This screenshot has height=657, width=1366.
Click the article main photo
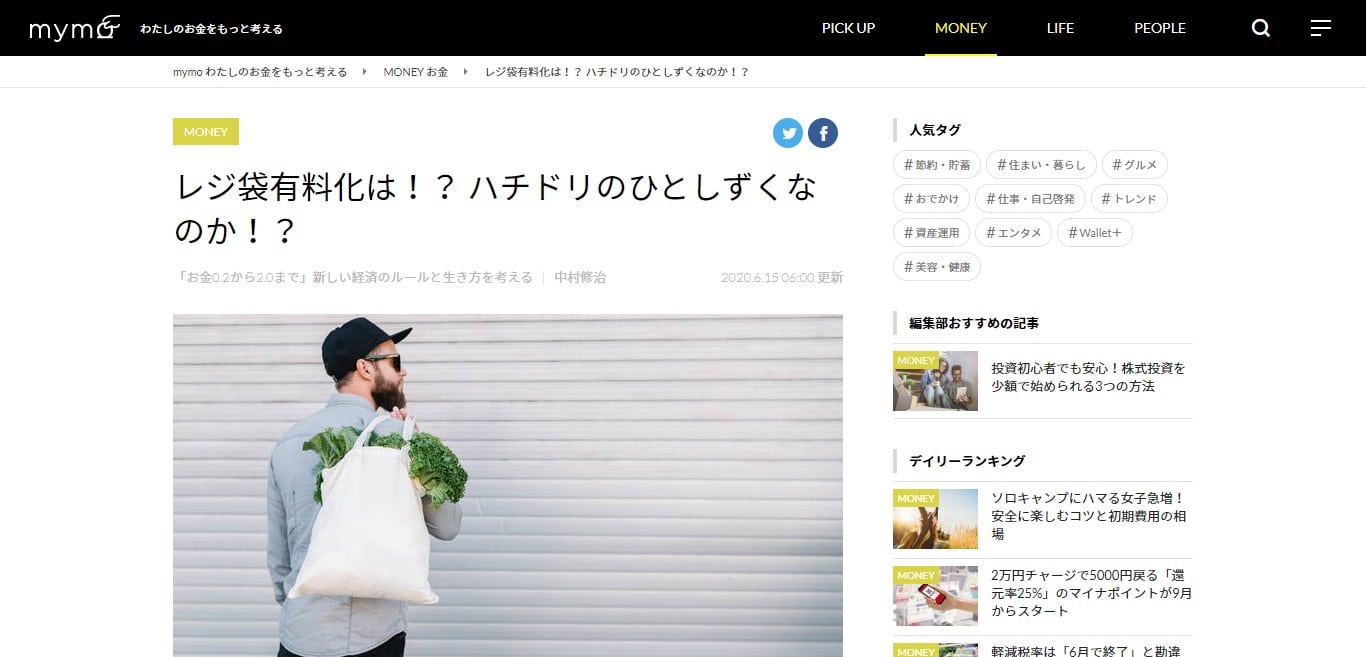coord(508,486)
